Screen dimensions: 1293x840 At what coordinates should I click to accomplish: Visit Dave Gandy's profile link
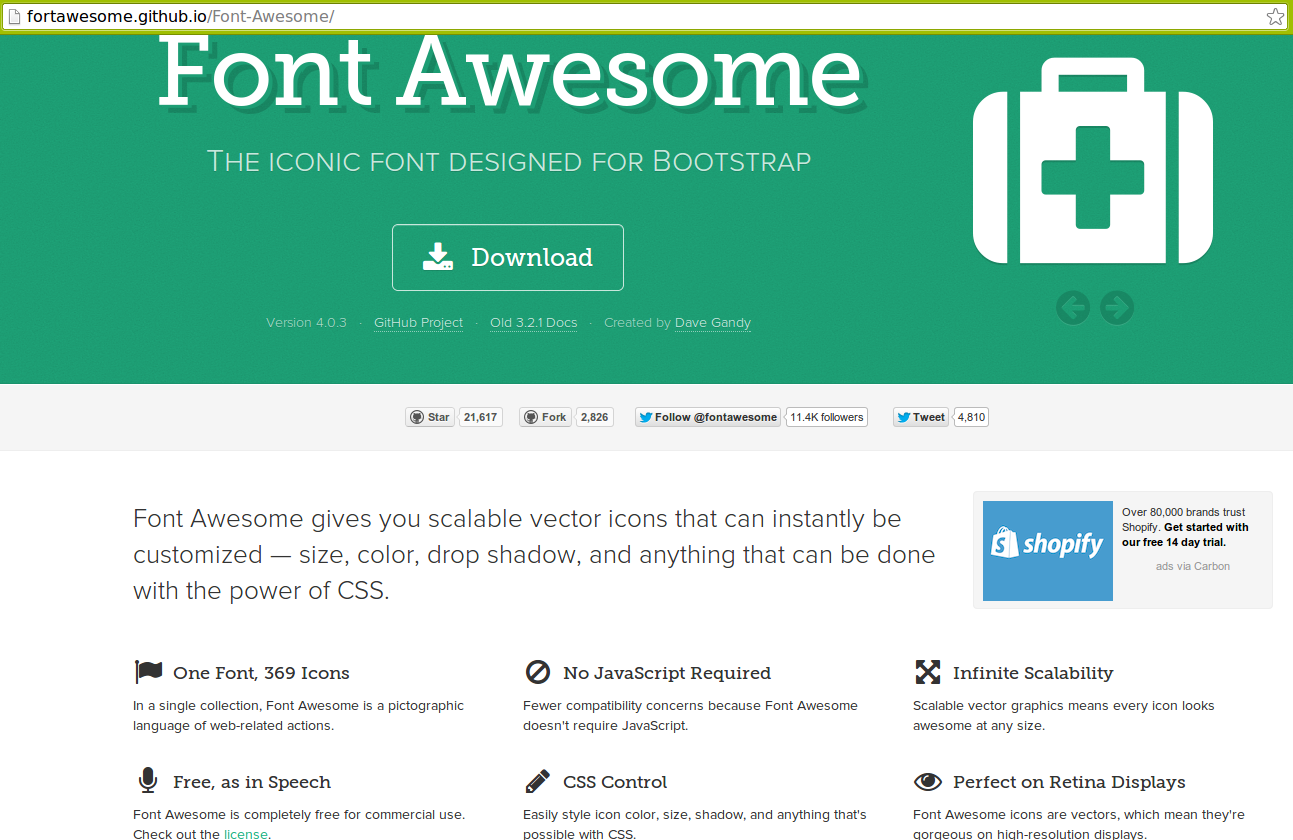coord(712,322)
